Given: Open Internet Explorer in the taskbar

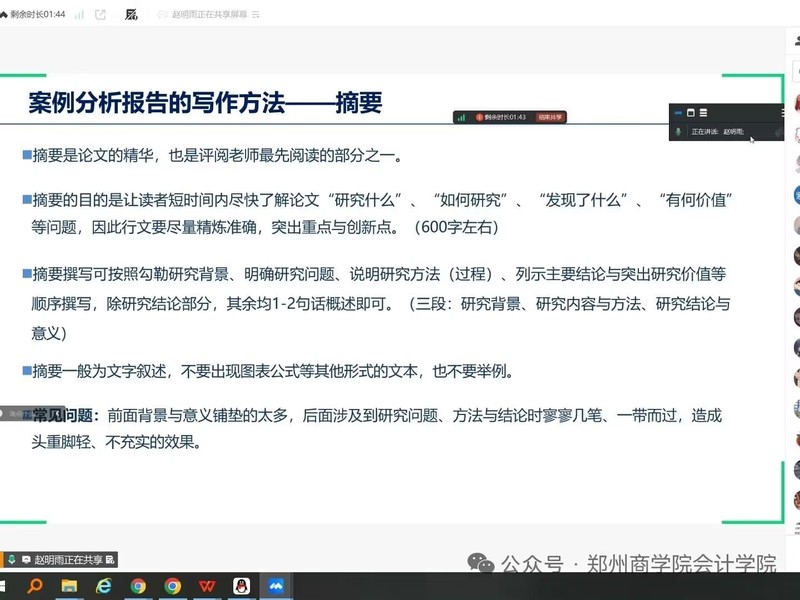Looking at the screenshot, I should coord(104,586).
